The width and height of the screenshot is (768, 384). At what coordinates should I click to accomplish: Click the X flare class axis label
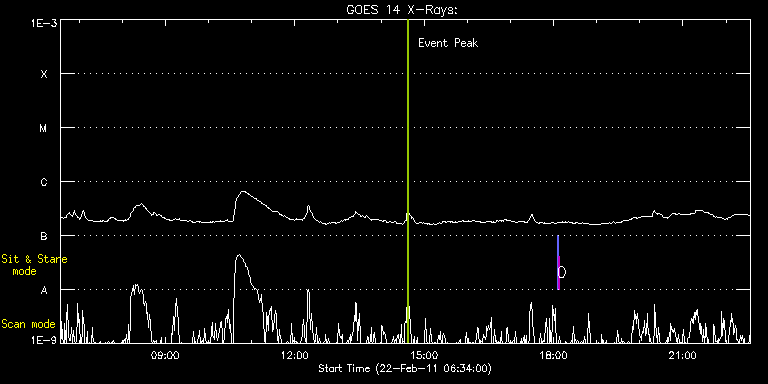coord(44,74)
